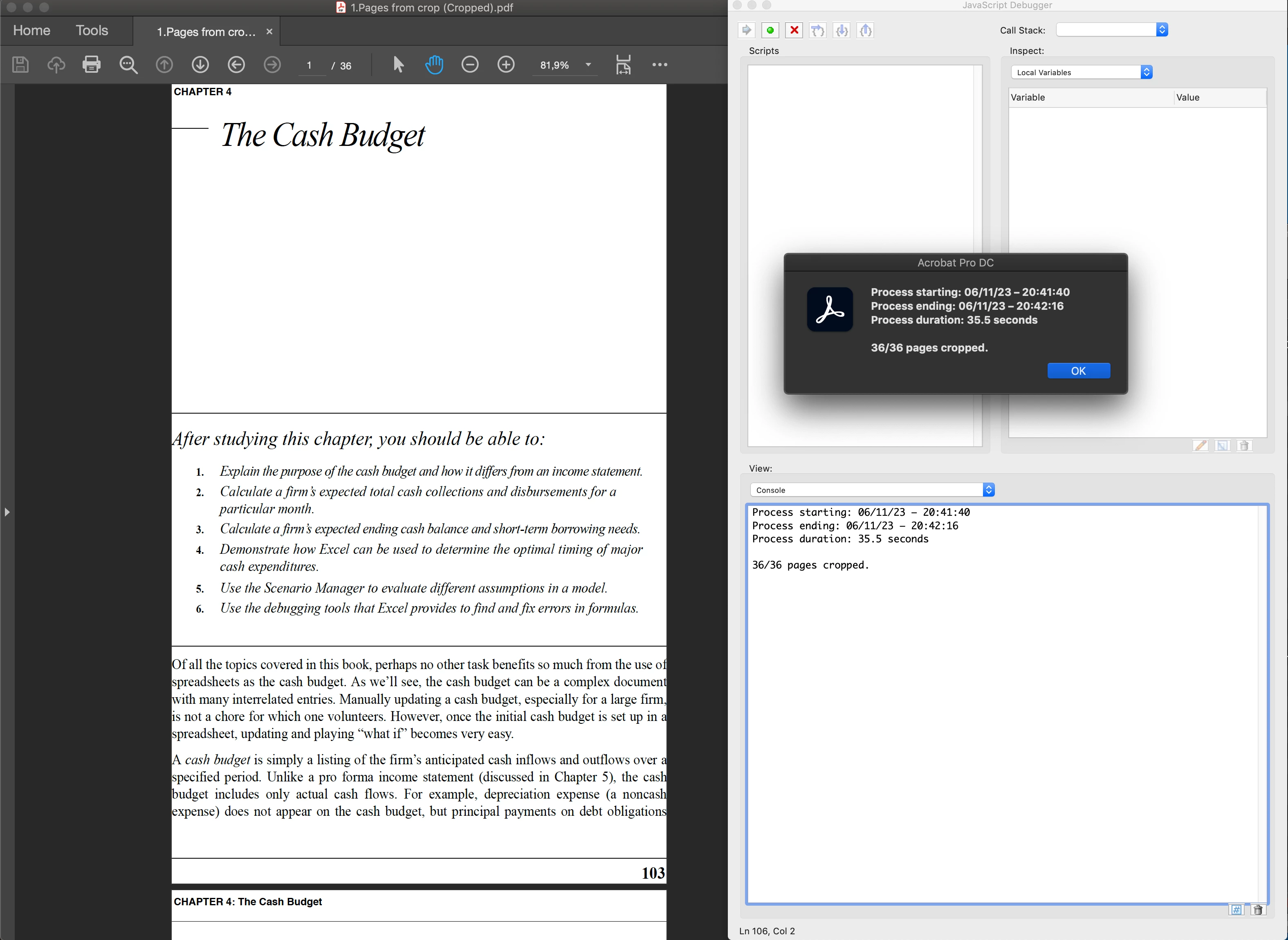Click the Print icon in toolbar
Screen dimensions: 1288x940
tap(92, 64)
